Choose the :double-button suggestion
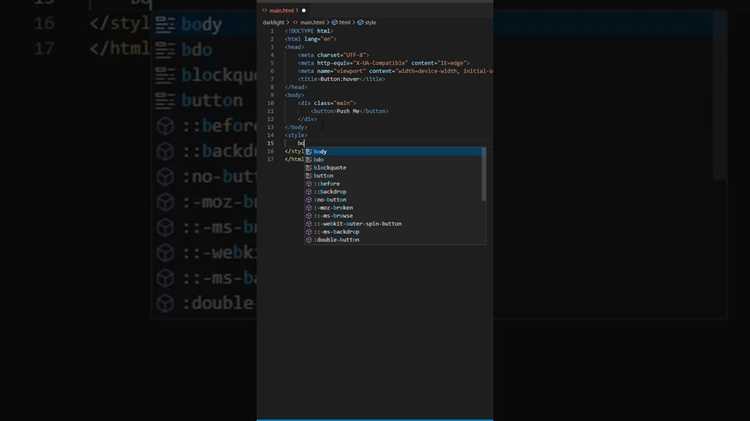This screenshot has width=750, height=421. (395, 240)
